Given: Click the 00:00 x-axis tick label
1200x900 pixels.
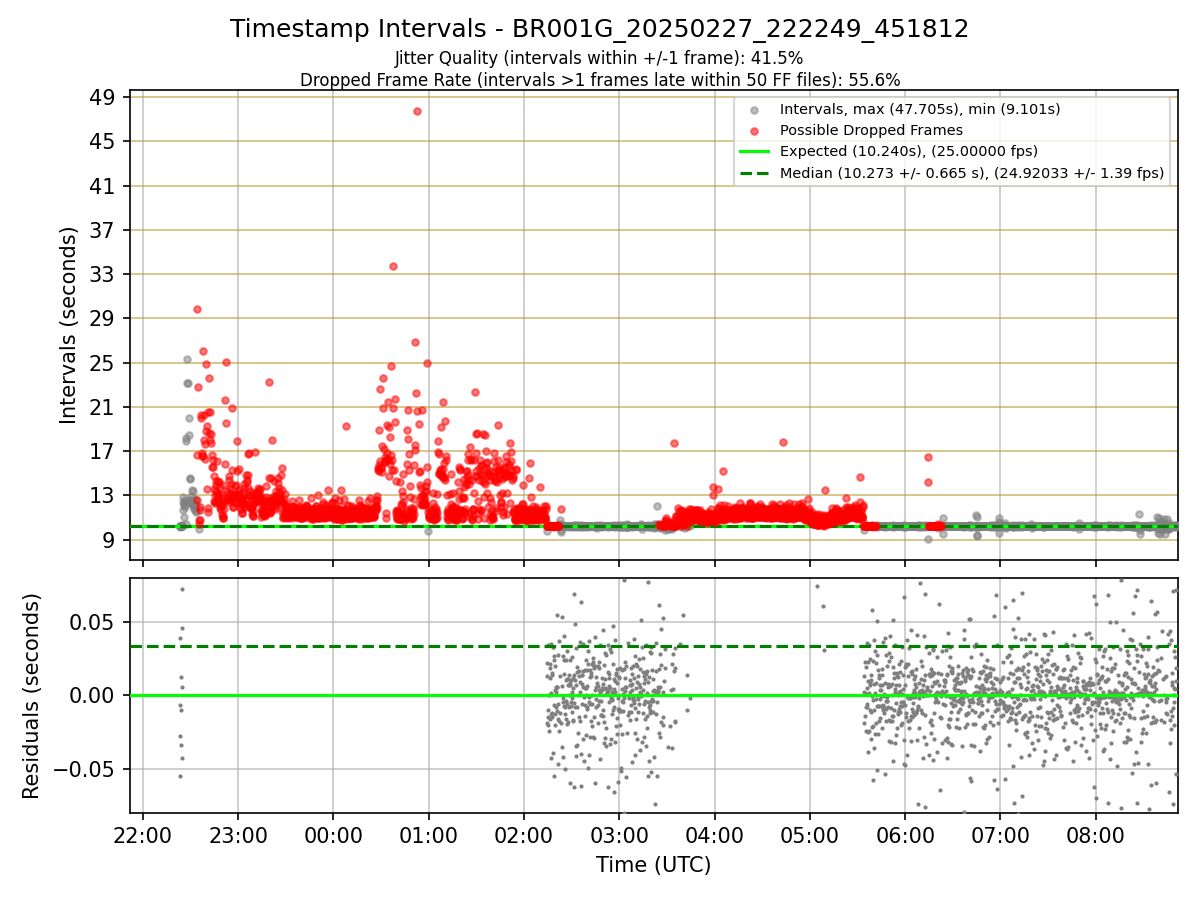Looking at the screenshot, I should tap(333, 836).
